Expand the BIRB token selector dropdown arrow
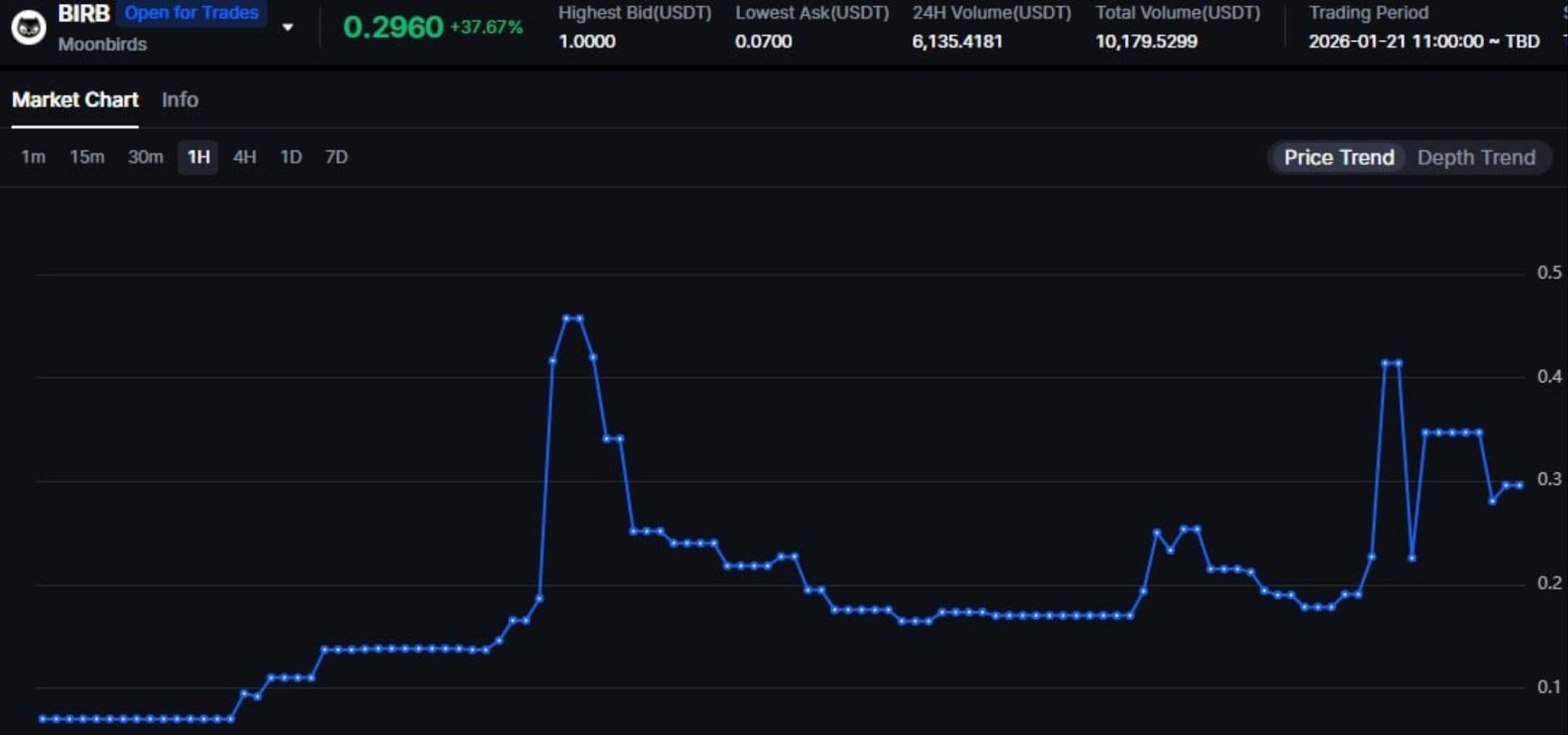Image resolution: width=1568 pixels, height=735 pixels. coord(288,27)
